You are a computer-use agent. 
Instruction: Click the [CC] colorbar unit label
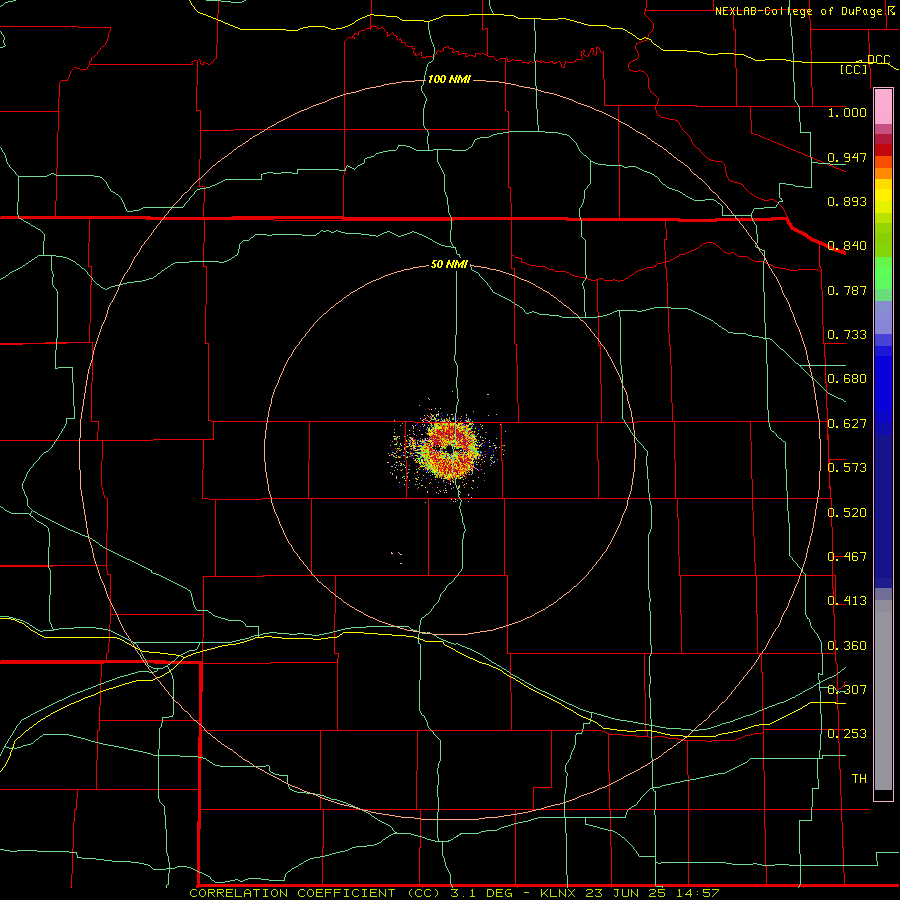854,69
